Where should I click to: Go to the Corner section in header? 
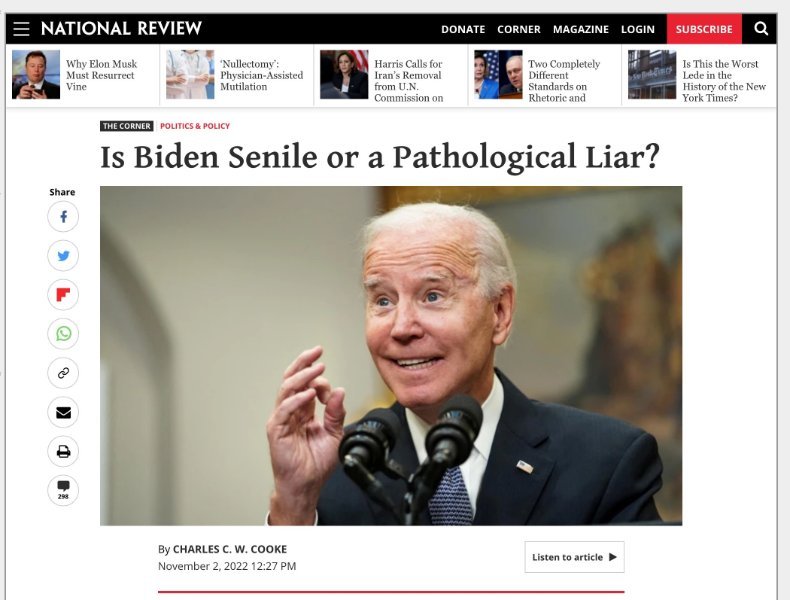click(x=518, y=29)
